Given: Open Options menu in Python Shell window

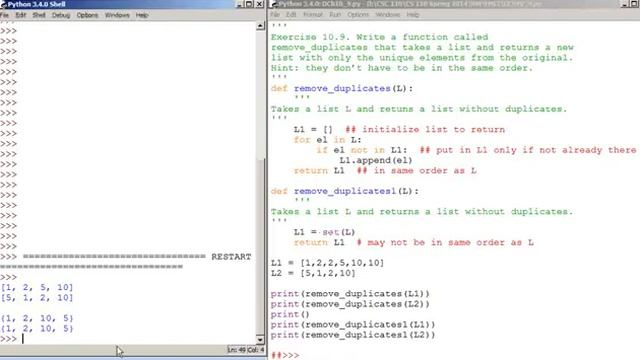Looking at the screenshot, I should tap(87, 15).
